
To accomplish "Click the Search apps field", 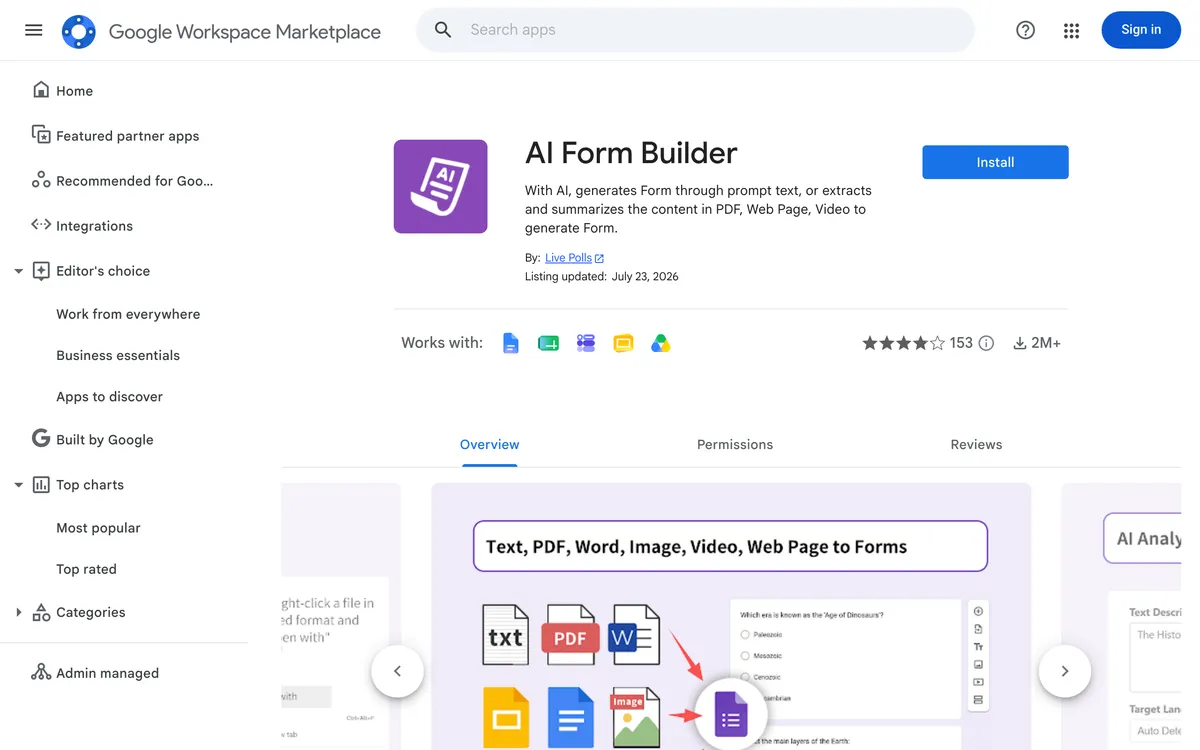I will pyautogui.click(x=695, y=30).
